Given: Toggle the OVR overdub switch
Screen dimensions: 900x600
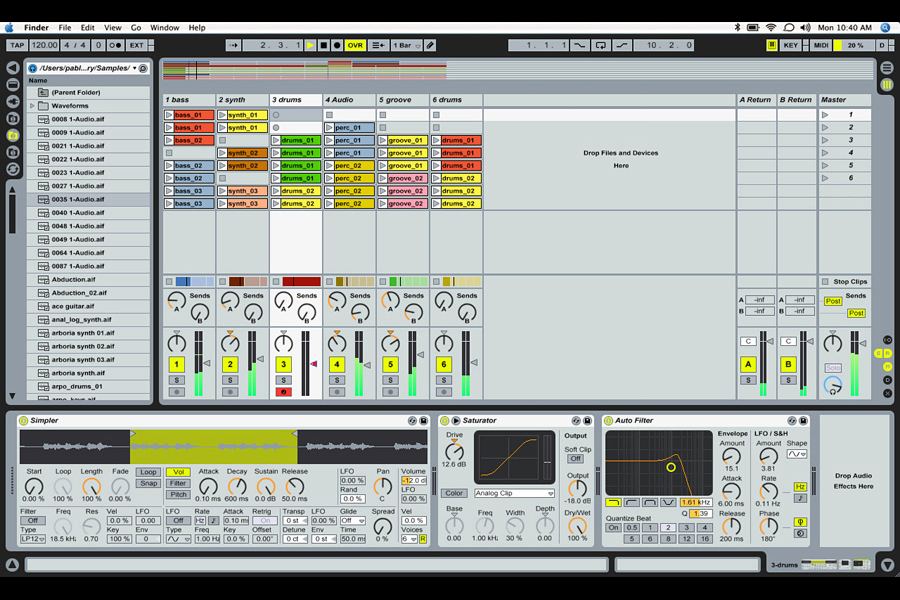Looking at the screenshot, I should tap(355, 45).
